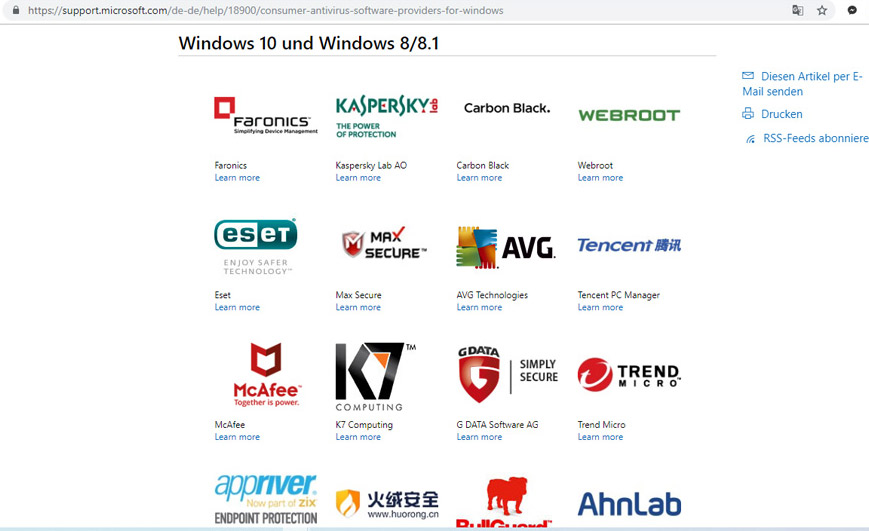Click the AVG Technologies name text
869x531 pixels.
tap(492, 295)
